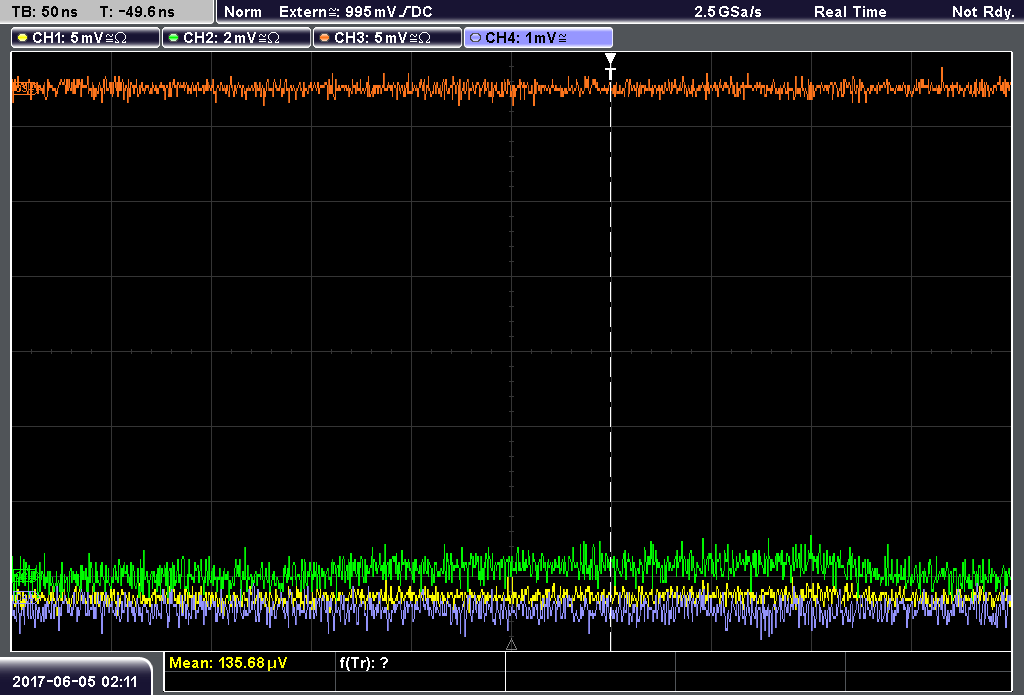Click the Norm trigger mode label
This screenshot has width=1024, height=695.
pos(243,12)
